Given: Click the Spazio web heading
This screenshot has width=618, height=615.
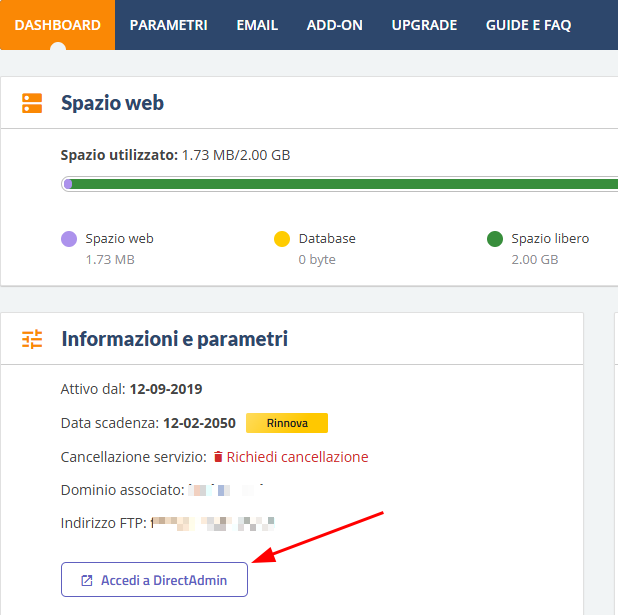Looking at the screenshot, I should [x=112, y=103].
